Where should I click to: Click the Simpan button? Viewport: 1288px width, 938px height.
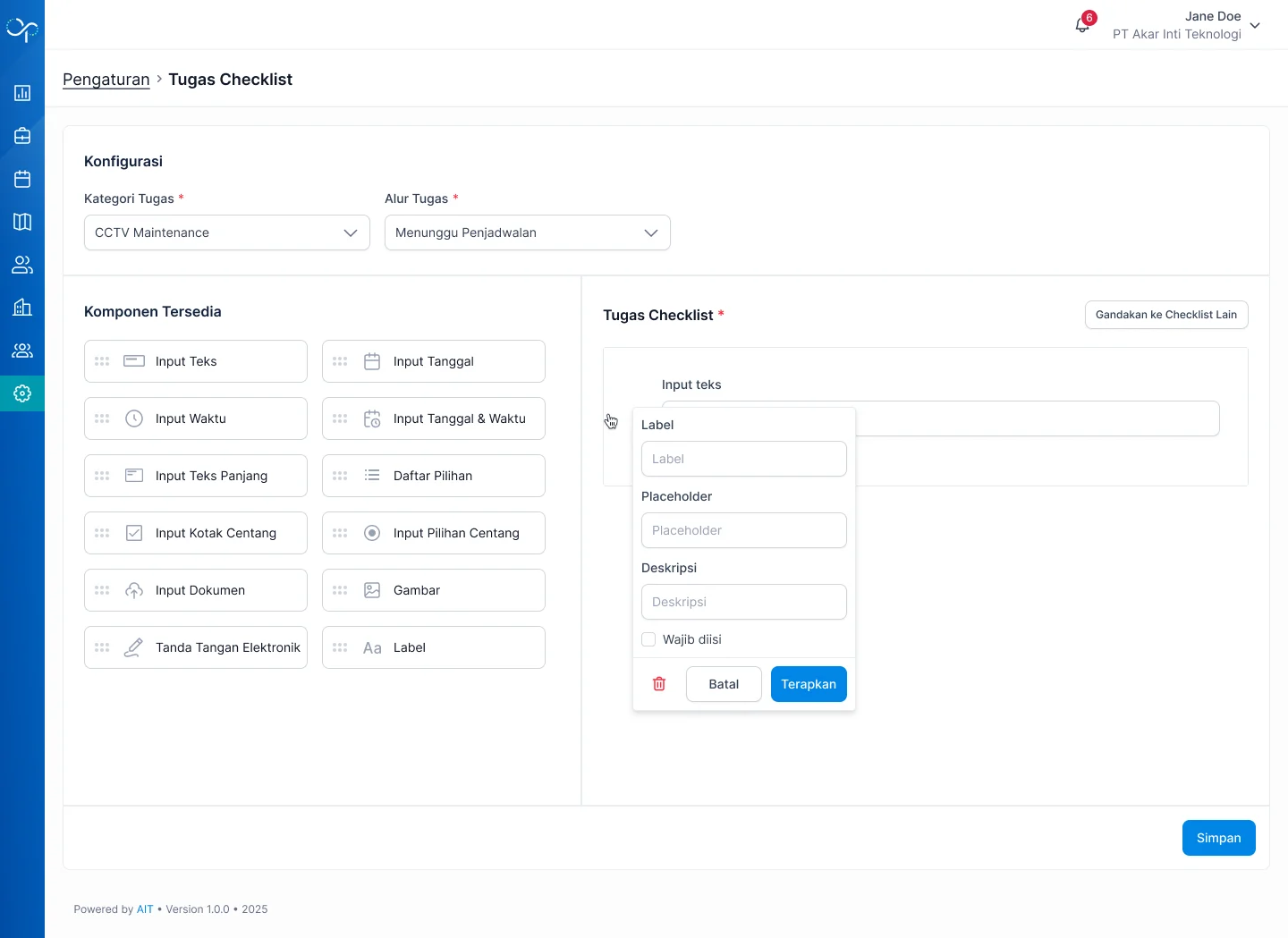pyautogui.click(x=1218, y=838)
